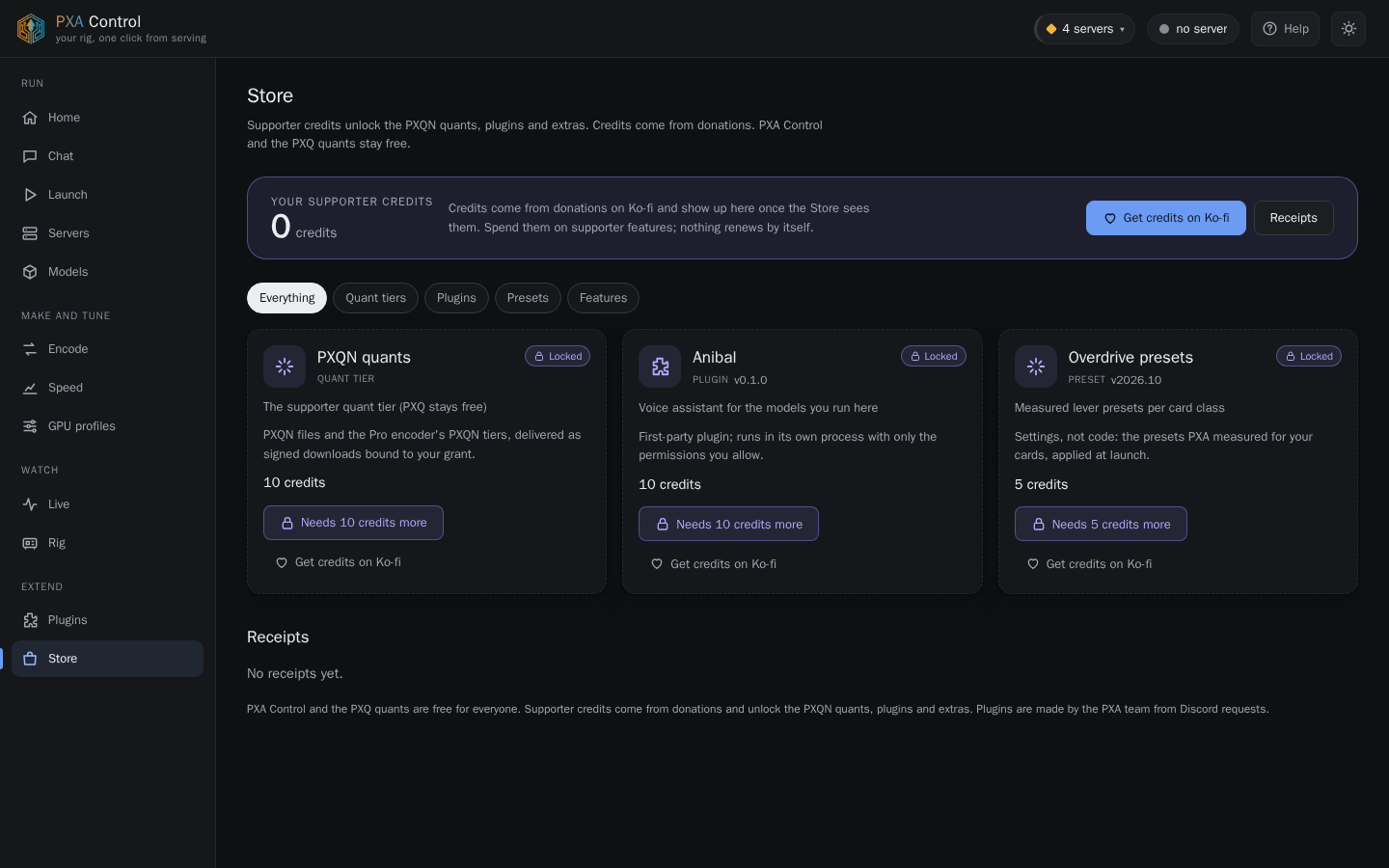Open Receipts in the credits banner
The width and height of the screenshot is (1389, 868).
1294,218
